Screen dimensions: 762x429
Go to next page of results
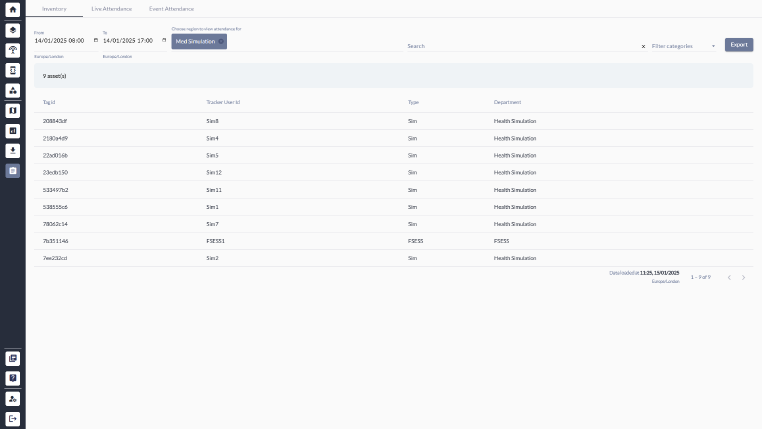tap(743, 277)
